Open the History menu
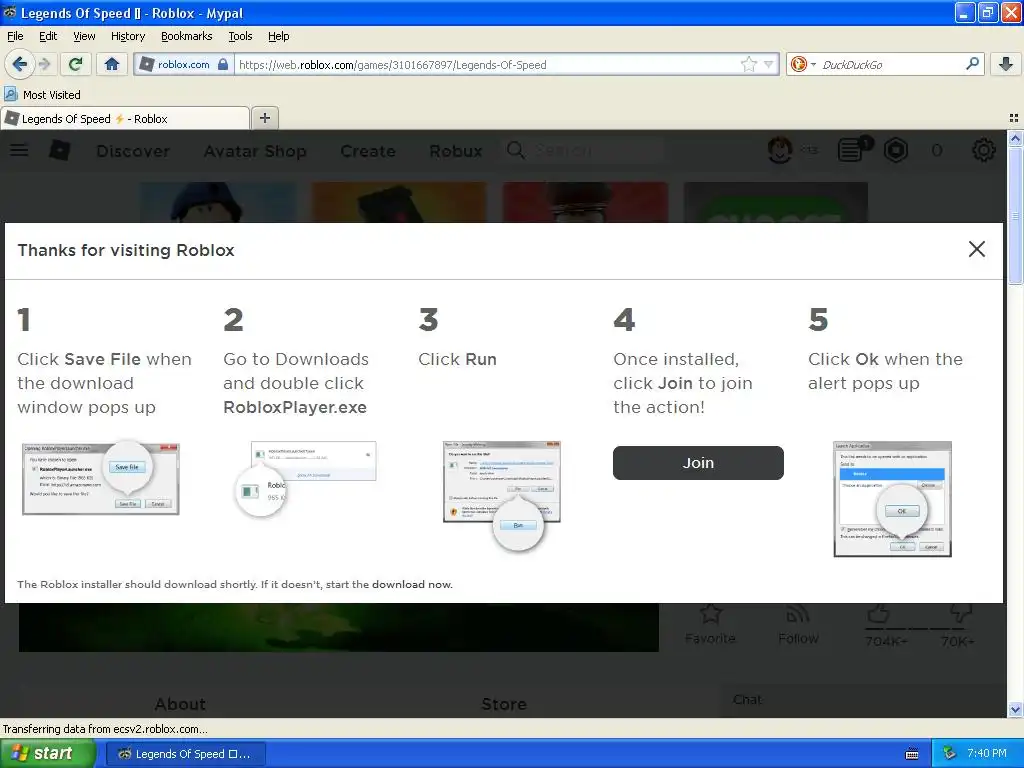 click(127, 36)
